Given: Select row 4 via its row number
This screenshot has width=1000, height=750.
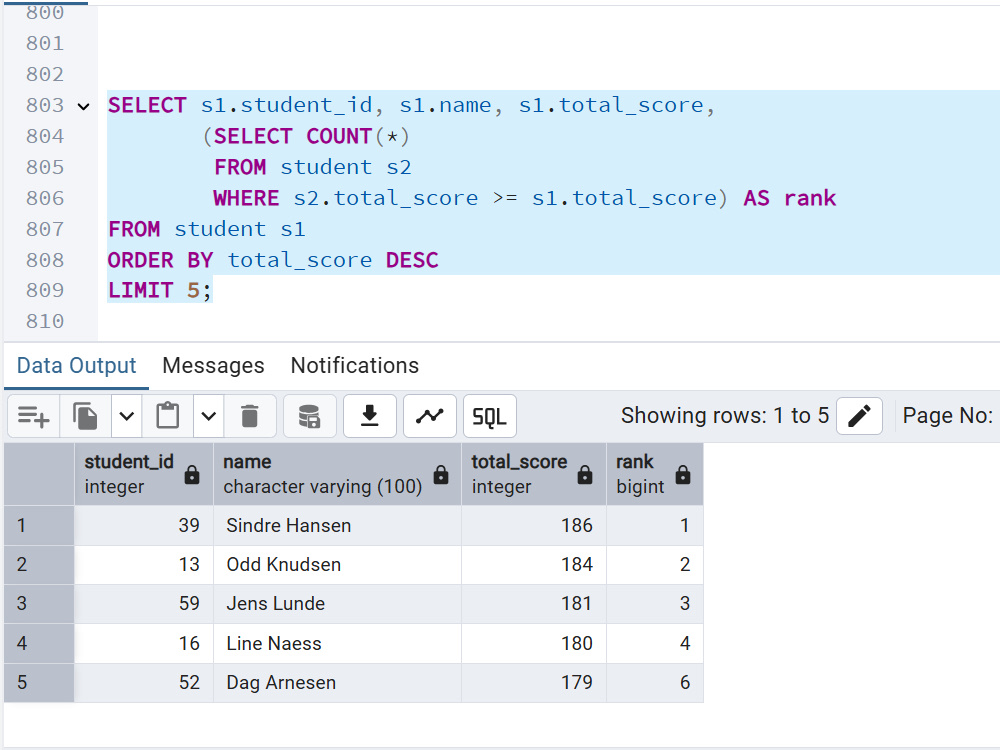Looking at the screenshot, I should (39, 643).
